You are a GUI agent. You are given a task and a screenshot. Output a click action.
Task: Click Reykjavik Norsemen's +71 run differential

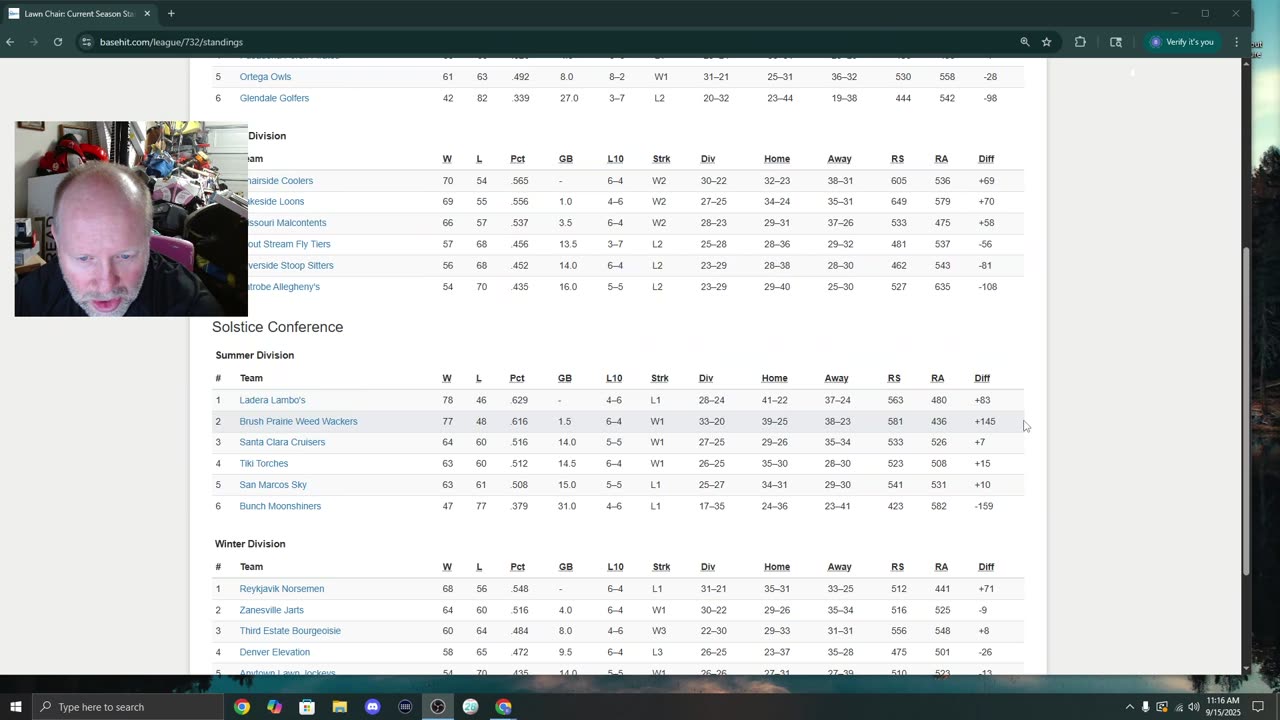986,589
